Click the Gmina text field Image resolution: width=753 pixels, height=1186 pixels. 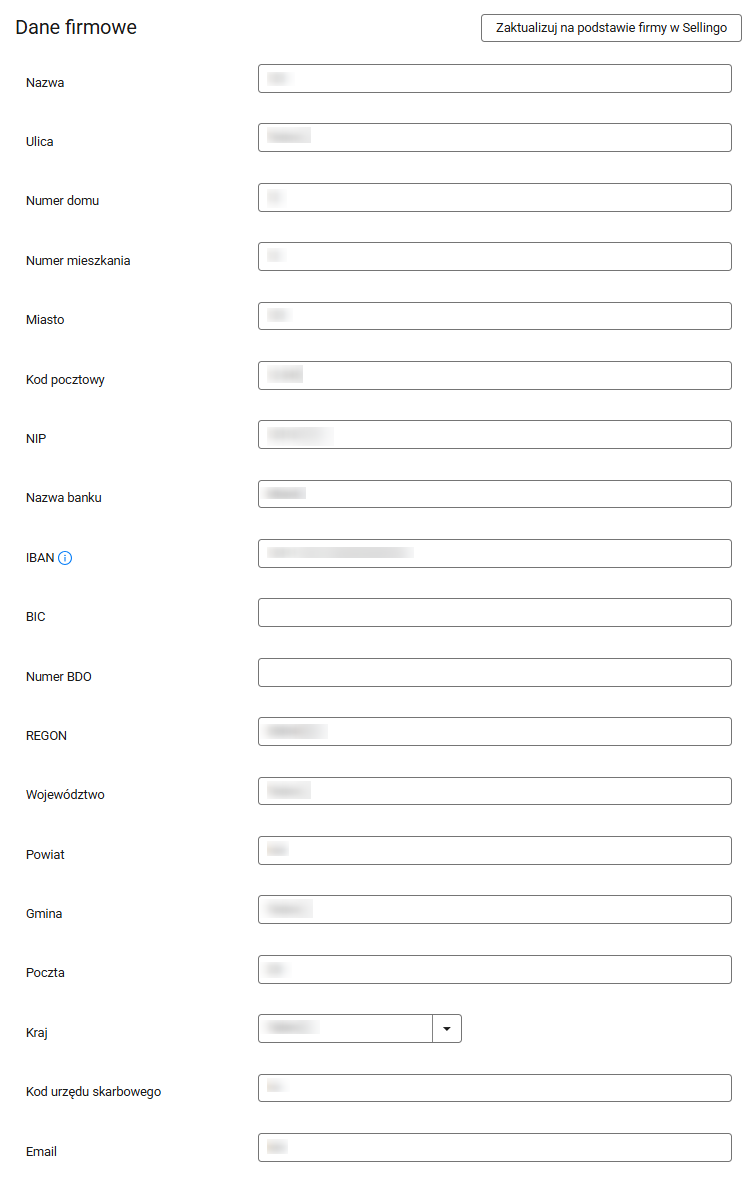(494, 910)
